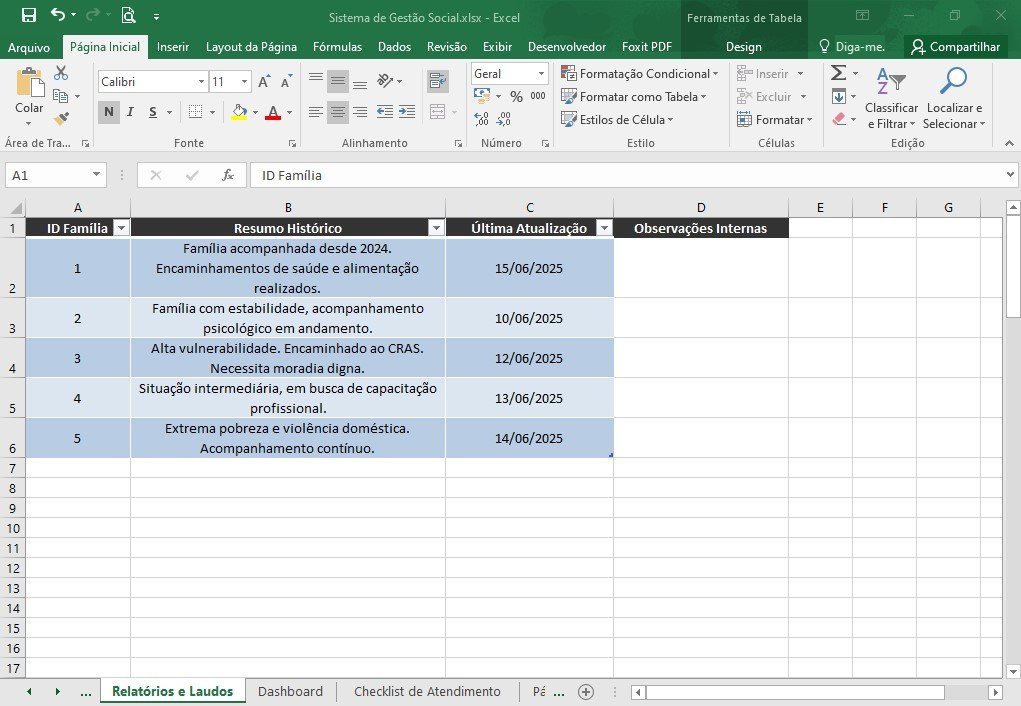Open Formatar cells menu

point(774,120)
